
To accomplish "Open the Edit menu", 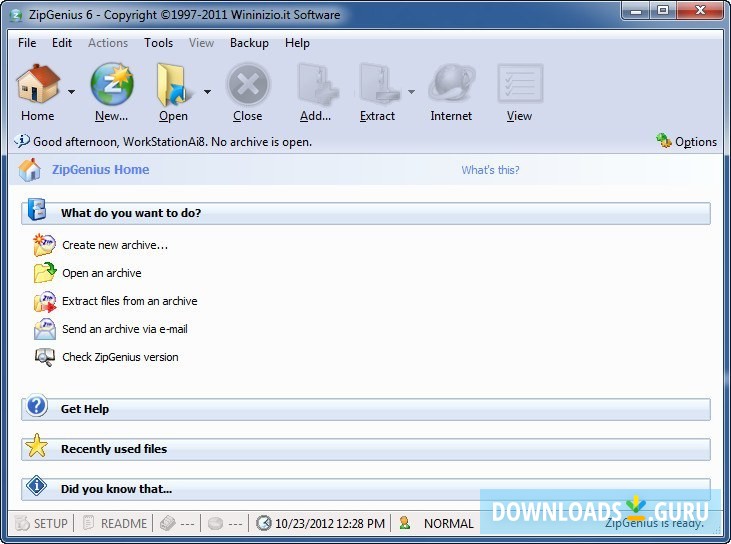I will pyautogui.click(x=62, y=43).
